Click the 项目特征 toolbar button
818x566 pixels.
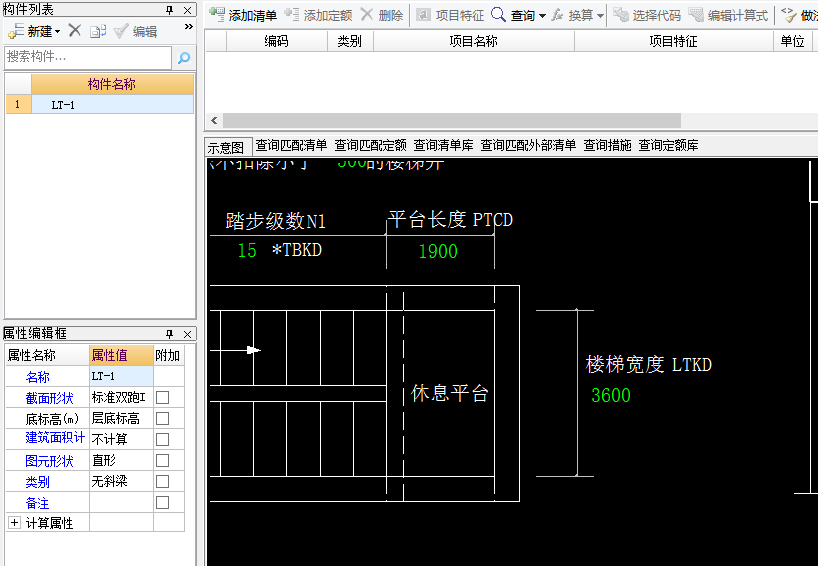click(451, 15)
